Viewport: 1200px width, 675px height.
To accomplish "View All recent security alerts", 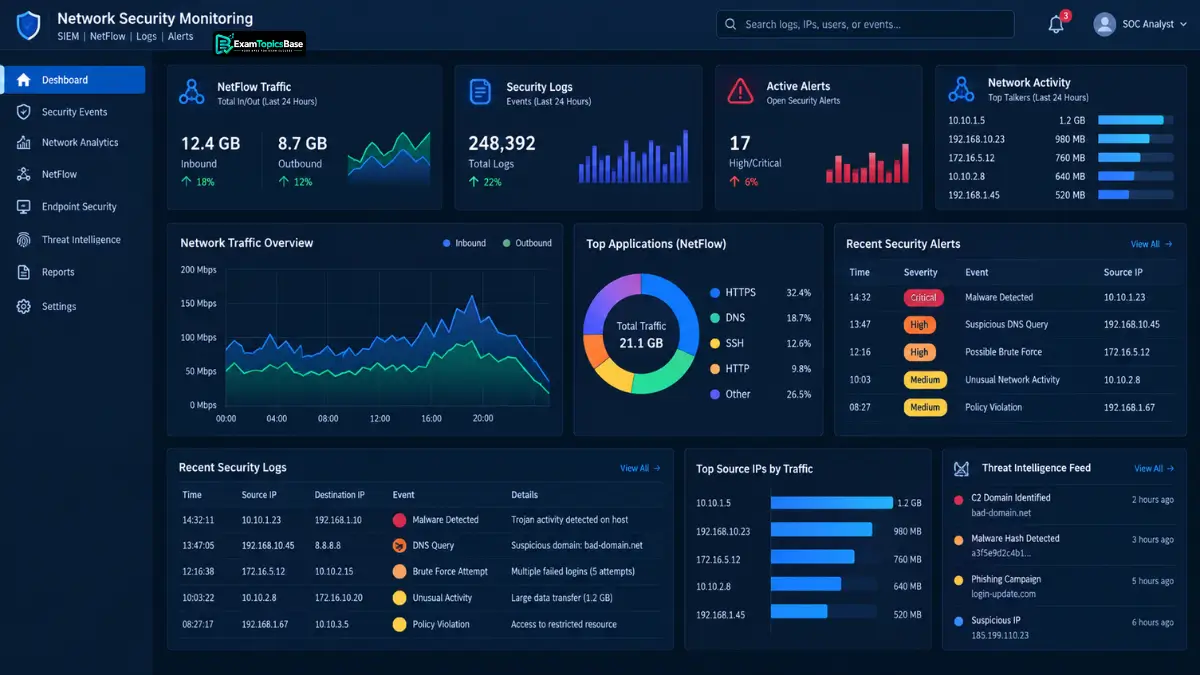I will coord(1151,244).
